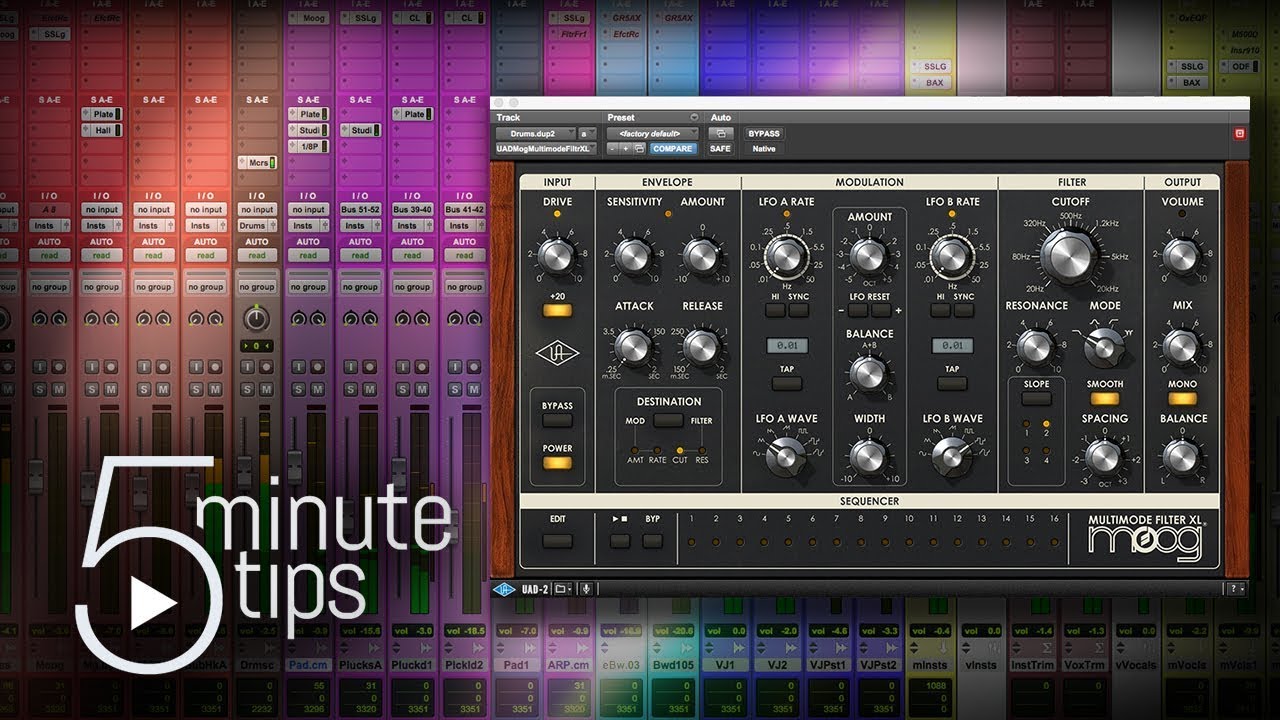Image resolution: width=1280 pixels, height=720 pixels.
Task: Click the input DRIVE knob
Action: click(557, 258)
